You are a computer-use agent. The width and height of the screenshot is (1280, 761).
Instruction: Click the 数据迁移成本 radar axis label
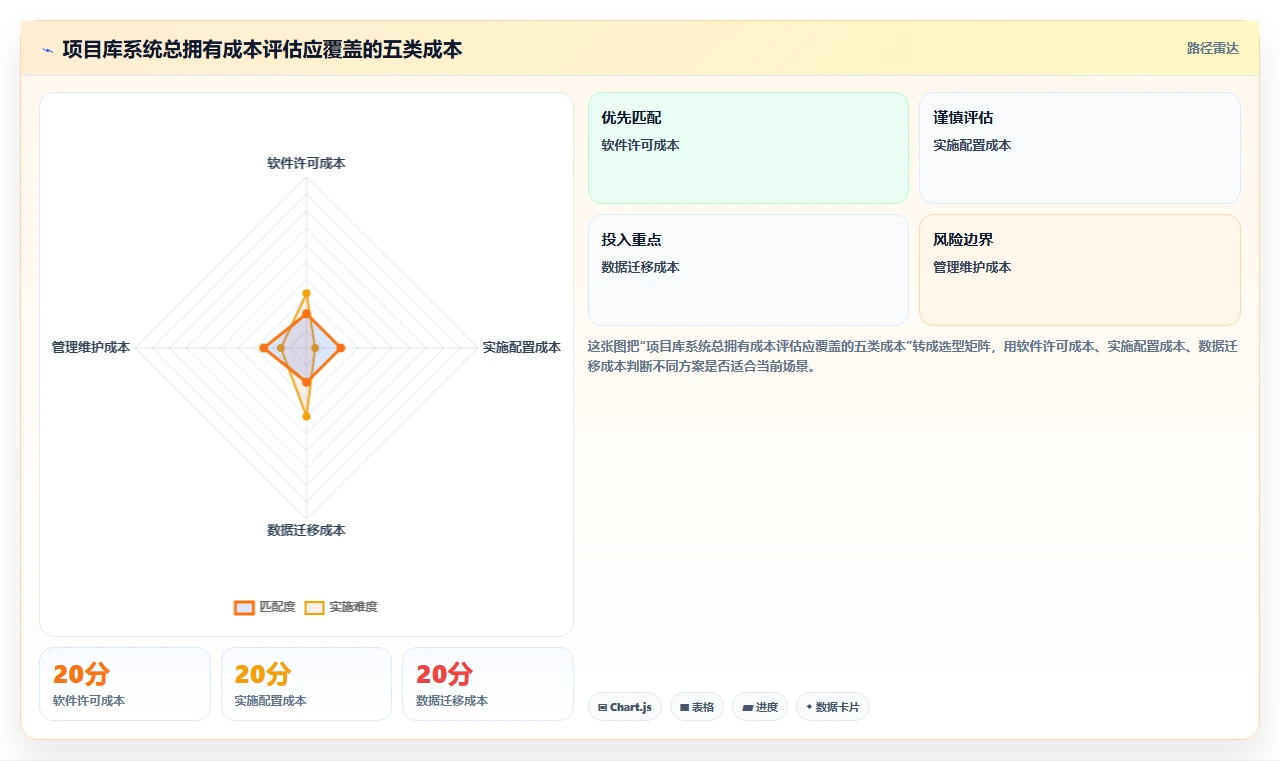point(306,530)
